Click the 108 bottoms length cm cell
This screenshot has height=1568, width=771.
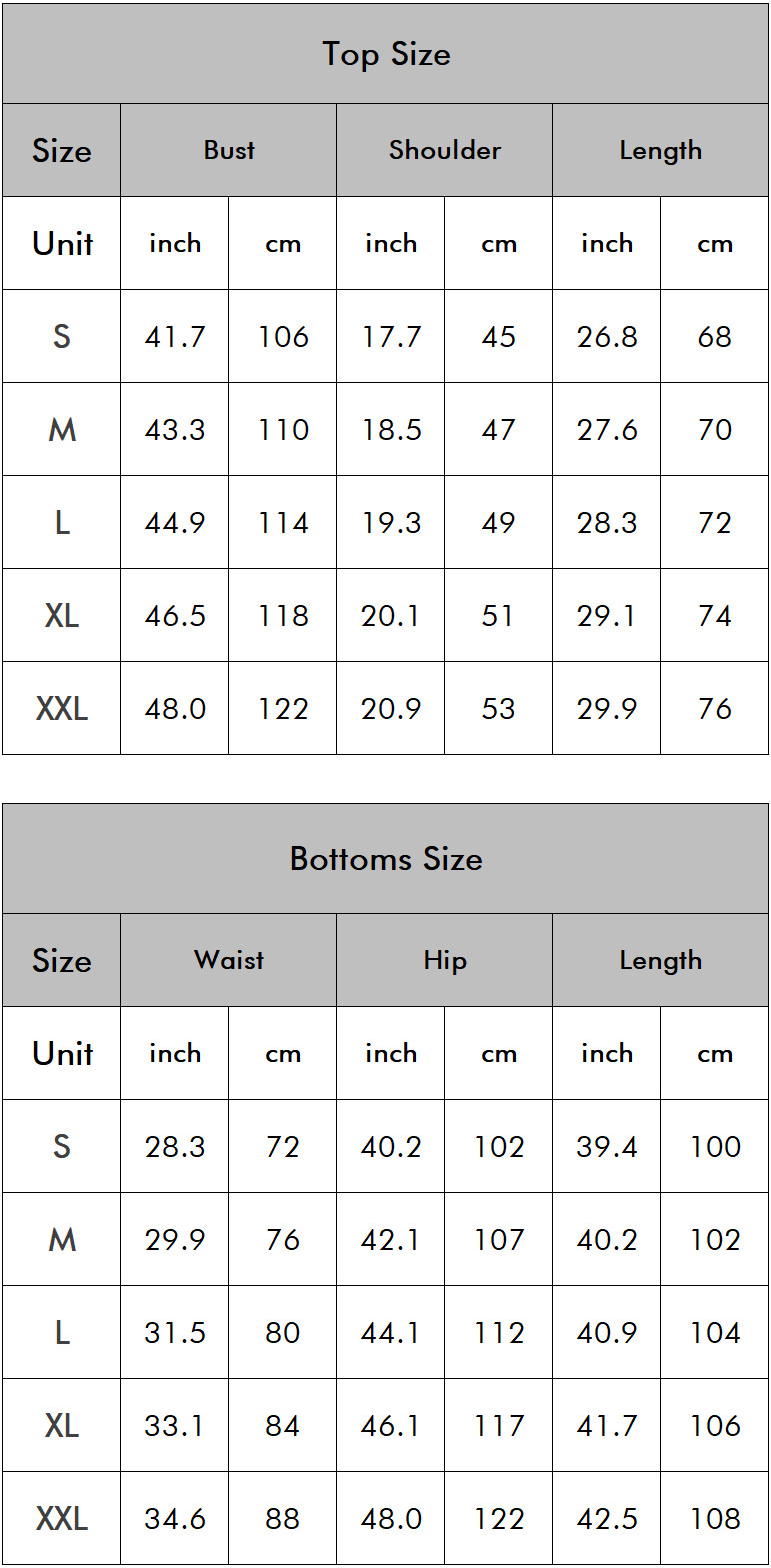click(715, 1519)
